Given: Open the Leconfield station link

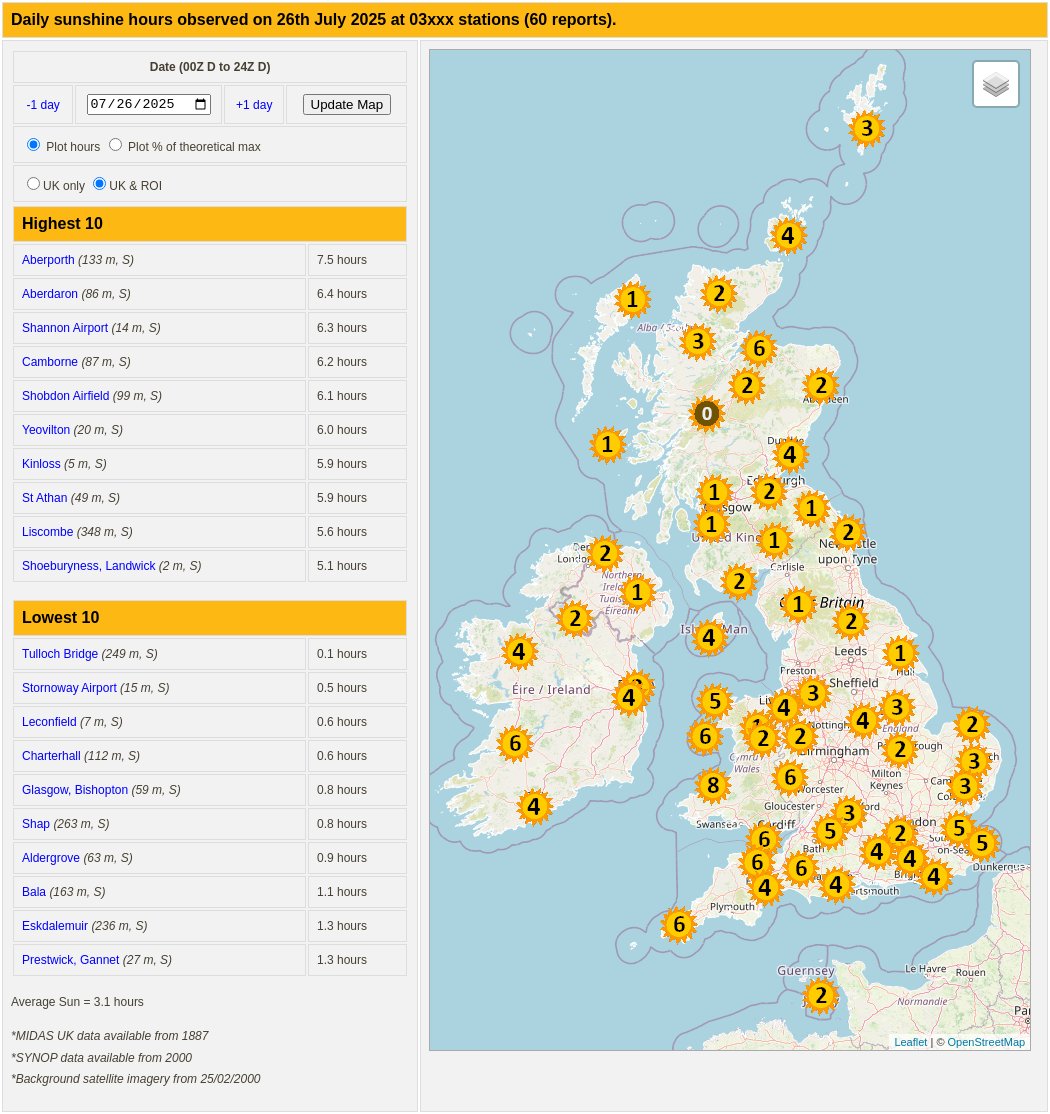Looking at the screenshot, I should (x=49, y=723).
